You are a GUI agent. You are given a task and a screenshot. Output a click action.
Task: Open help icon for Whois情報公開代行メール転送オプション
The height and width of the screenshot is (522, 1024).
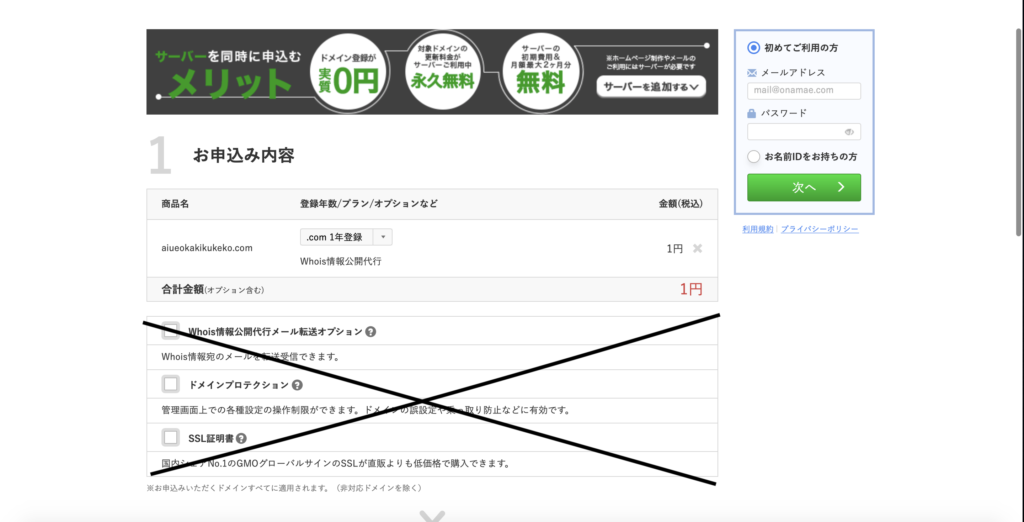click(370, 332)
